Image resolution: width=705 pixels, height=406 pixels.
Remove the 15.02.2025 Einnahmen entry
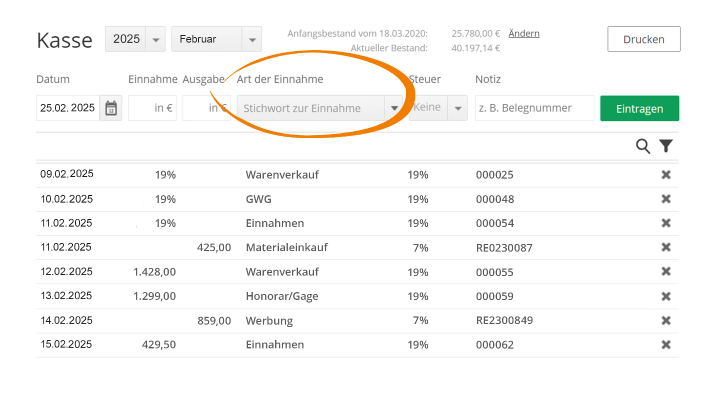pos(666,344)
